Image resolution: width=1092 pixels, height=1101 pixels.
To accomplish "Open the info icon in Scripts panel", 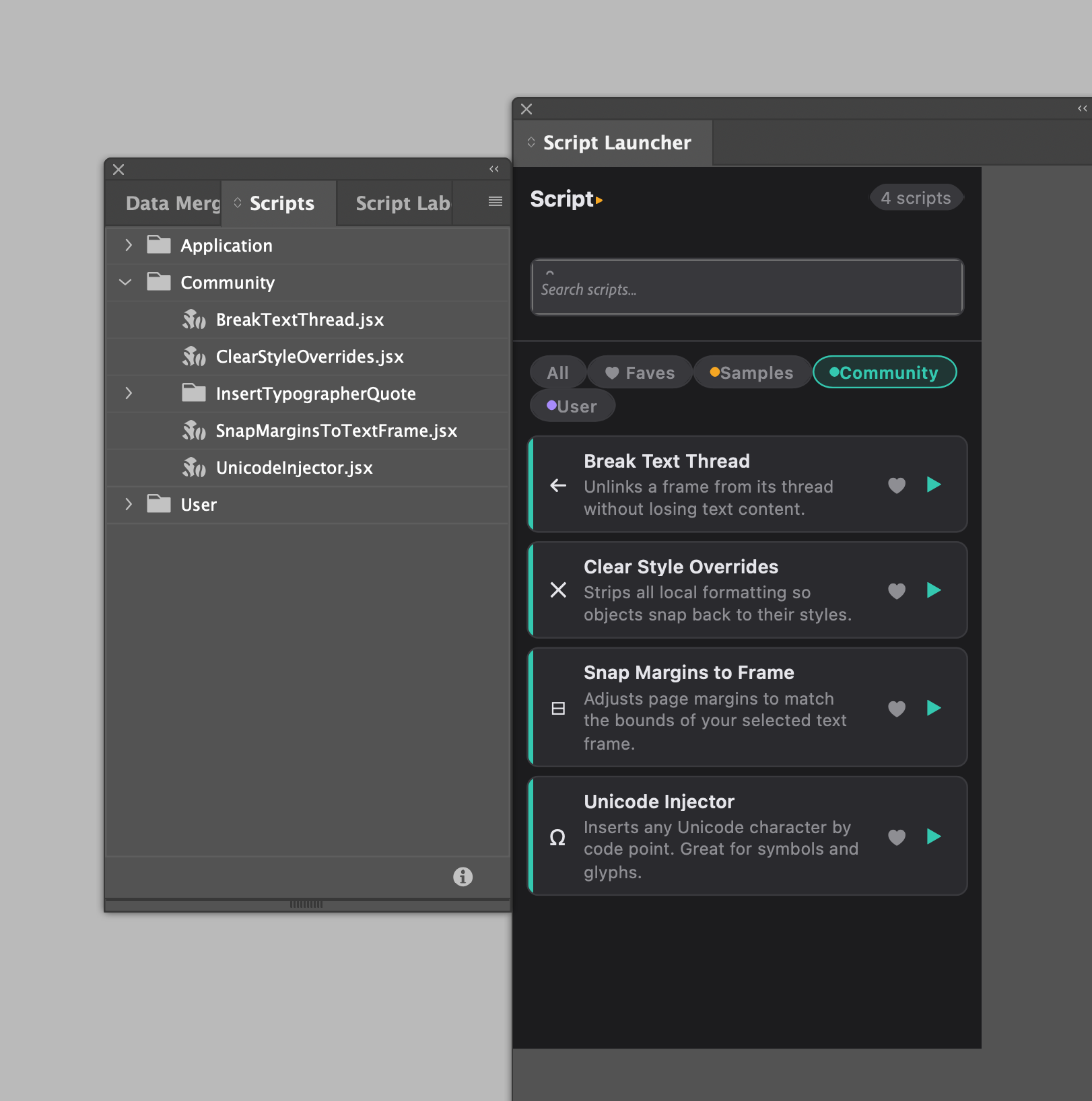I will point(463,876).
